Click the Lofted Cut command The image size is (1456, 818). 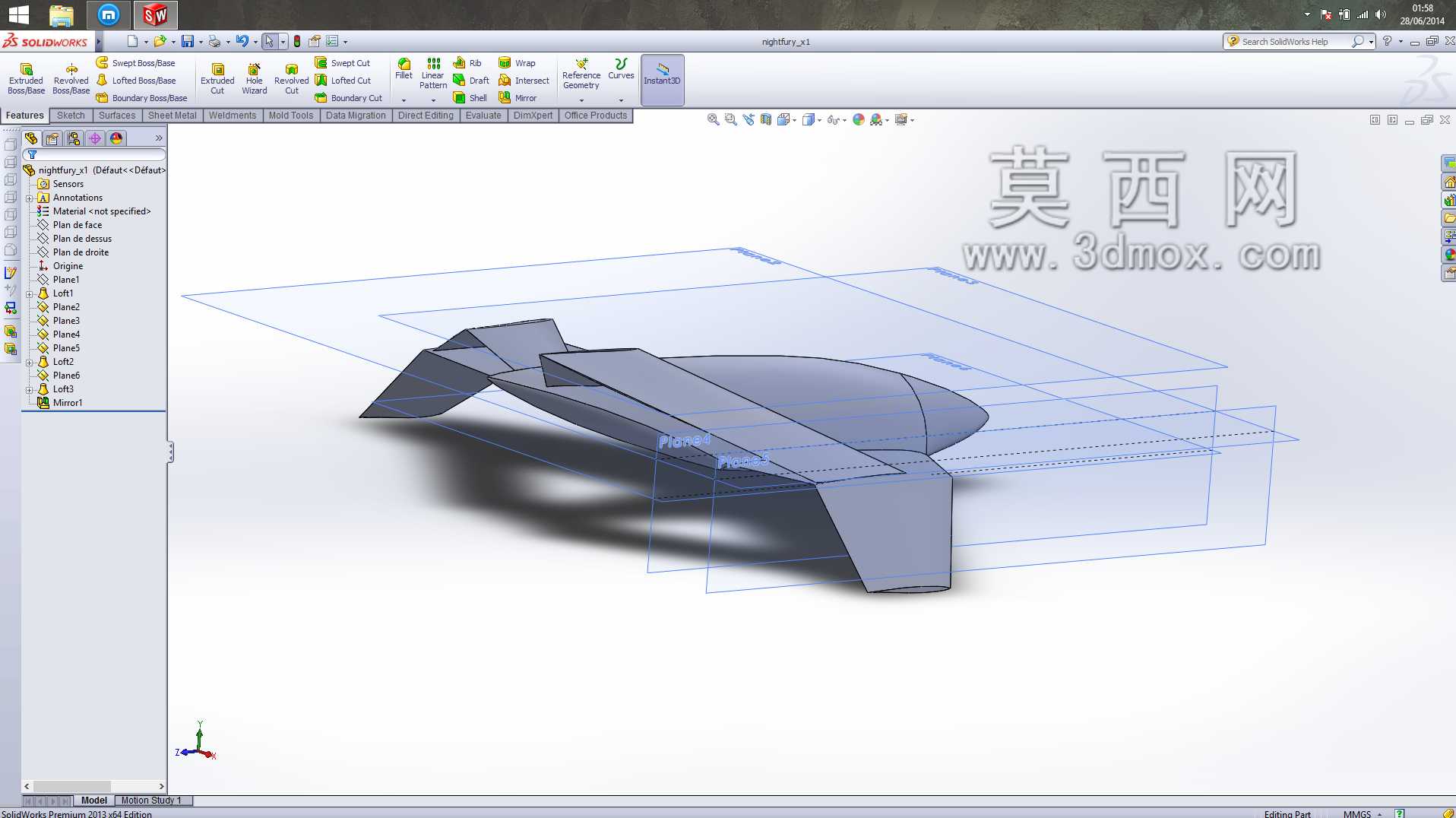[343, 81]
